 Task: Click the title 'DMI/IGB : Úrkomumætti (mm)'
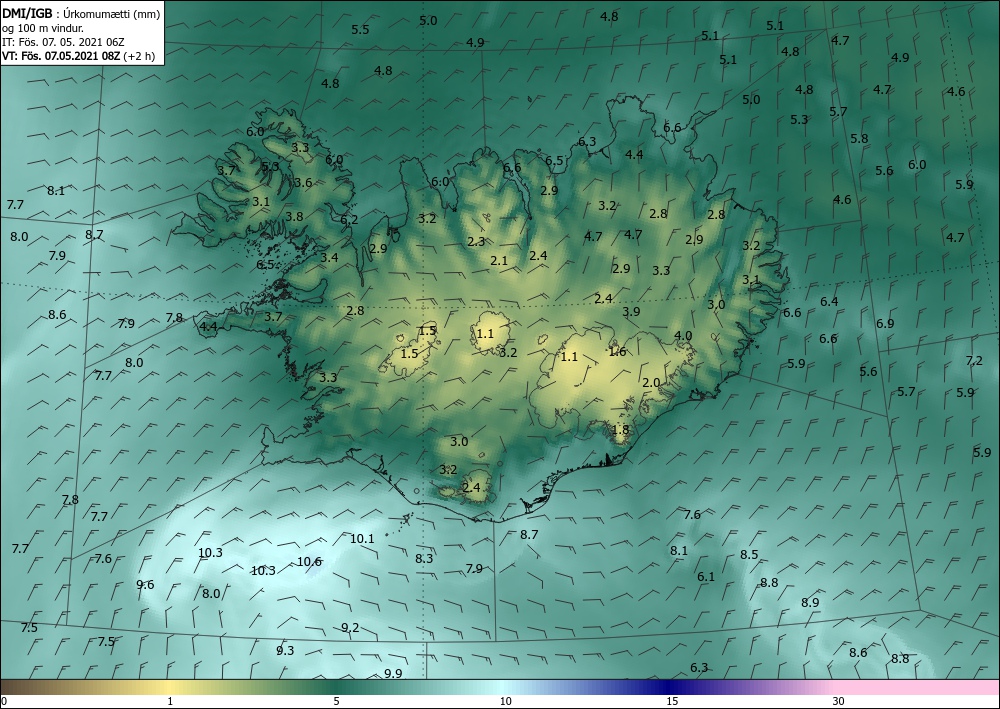pyautogui.click(x=81, y=13)
